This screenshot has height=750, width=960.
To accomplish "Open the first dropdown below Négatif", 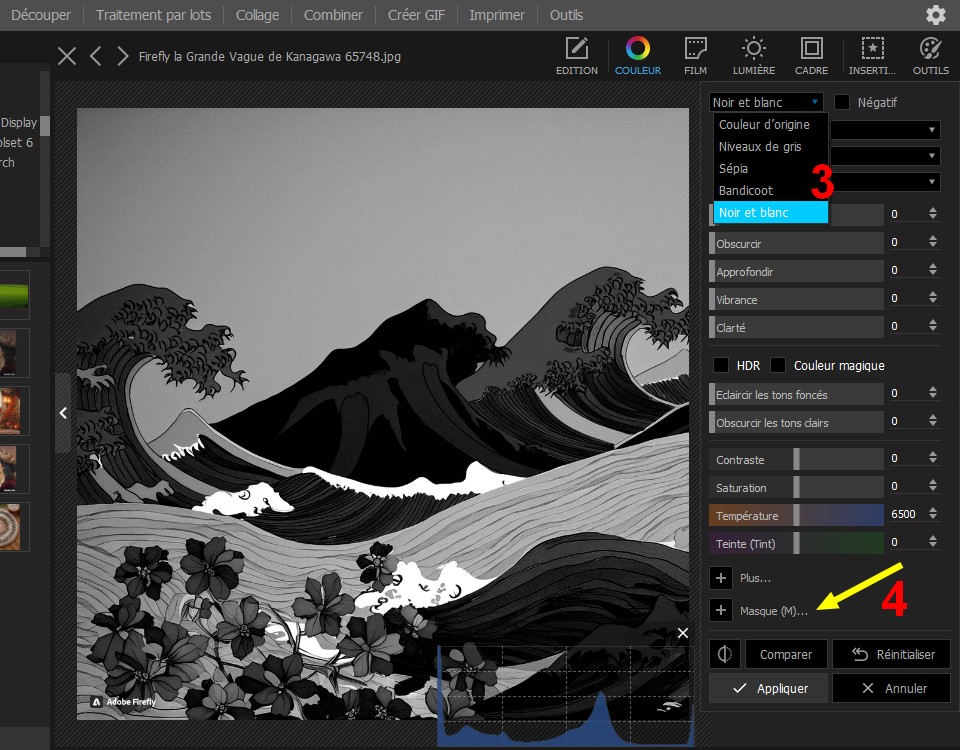I will tap(885, 130).
